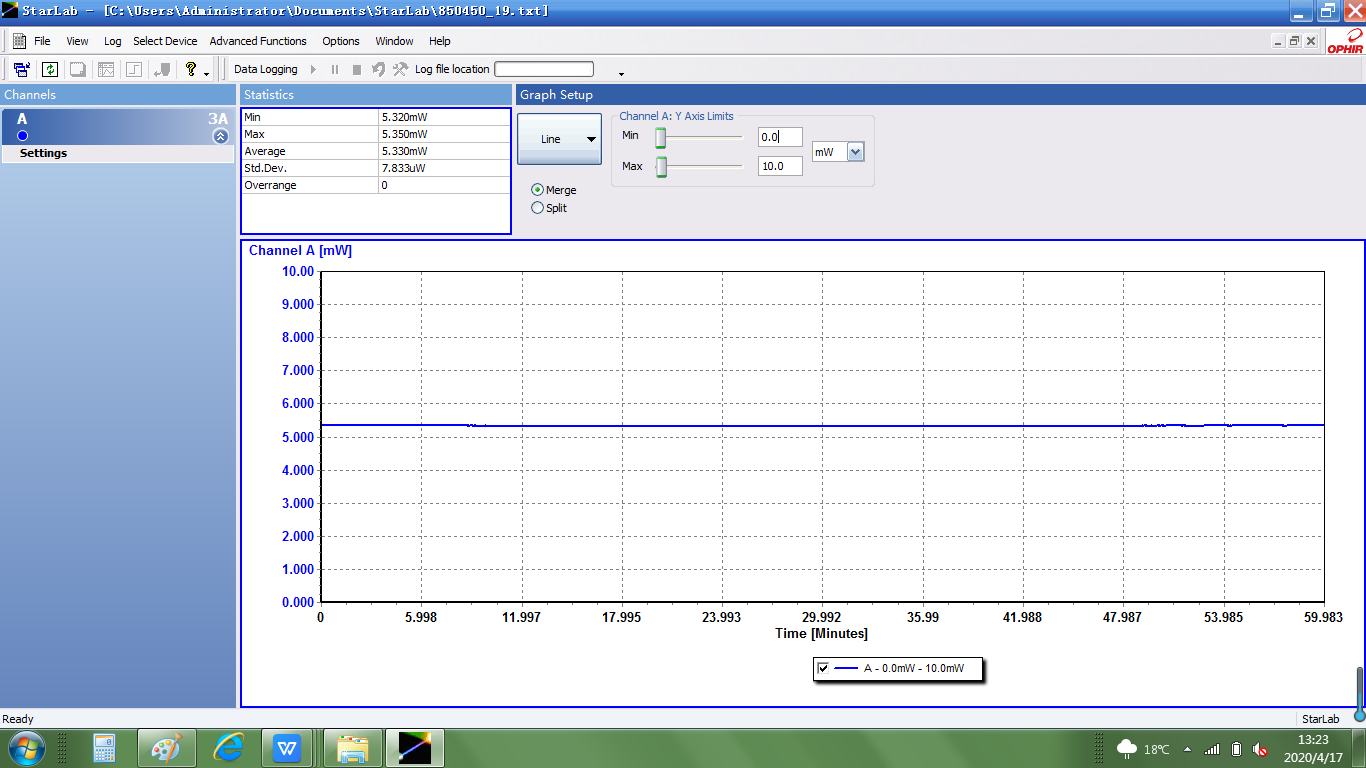Click the yellow question mark help icon

click(x=191, y=69)
